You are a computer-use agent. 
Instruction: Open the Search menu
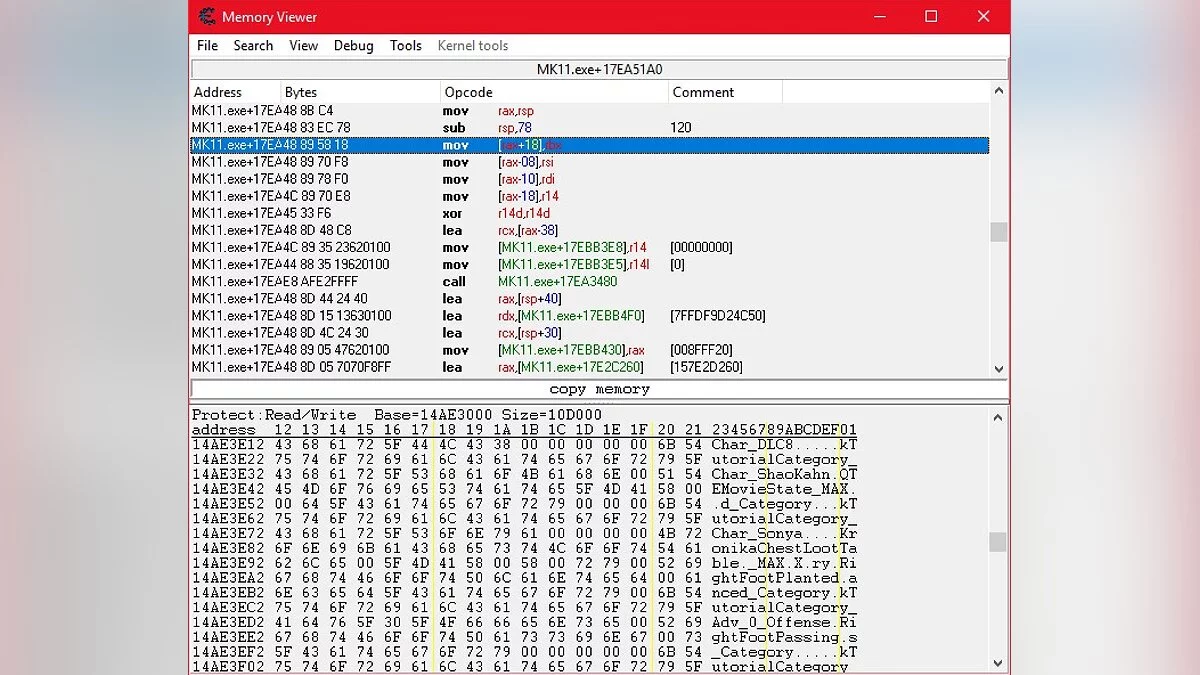(253, 46)
